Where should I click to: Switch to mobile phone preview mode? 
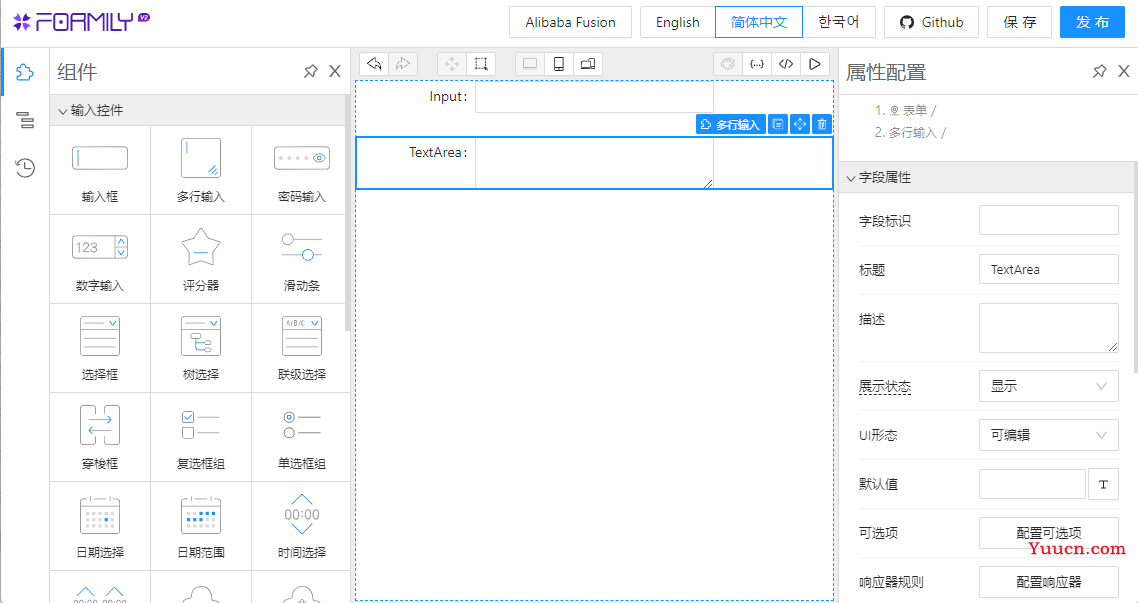[559, 64]
